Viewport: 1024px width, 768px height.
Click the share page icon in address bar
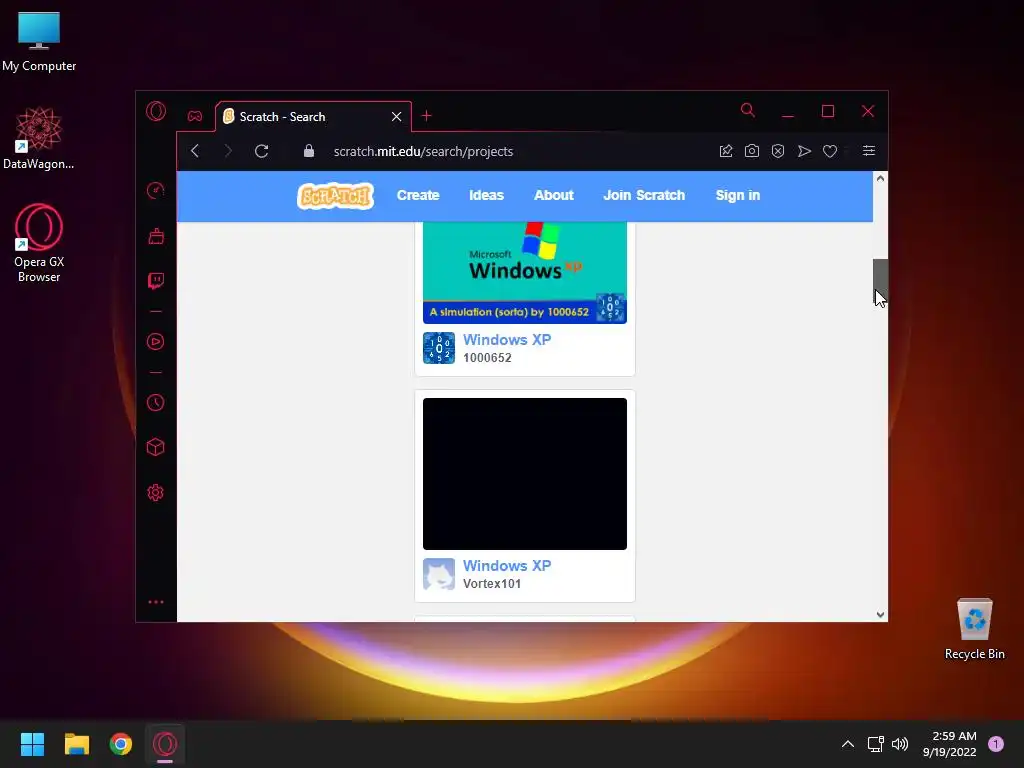point(726,151)
